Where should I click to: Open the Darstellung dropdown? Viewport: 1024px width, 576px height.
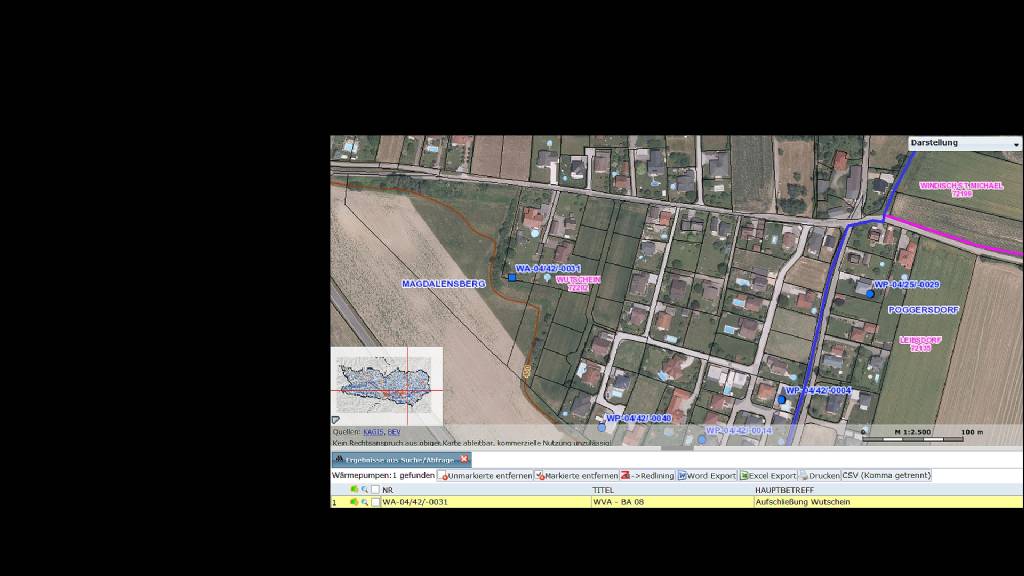pyautogui.click(x=965, y=143)
